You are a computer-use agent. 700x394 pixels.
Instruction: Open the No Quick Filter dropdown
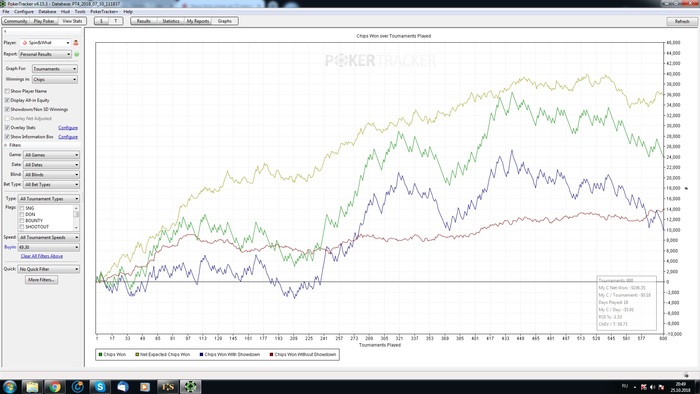49,269
